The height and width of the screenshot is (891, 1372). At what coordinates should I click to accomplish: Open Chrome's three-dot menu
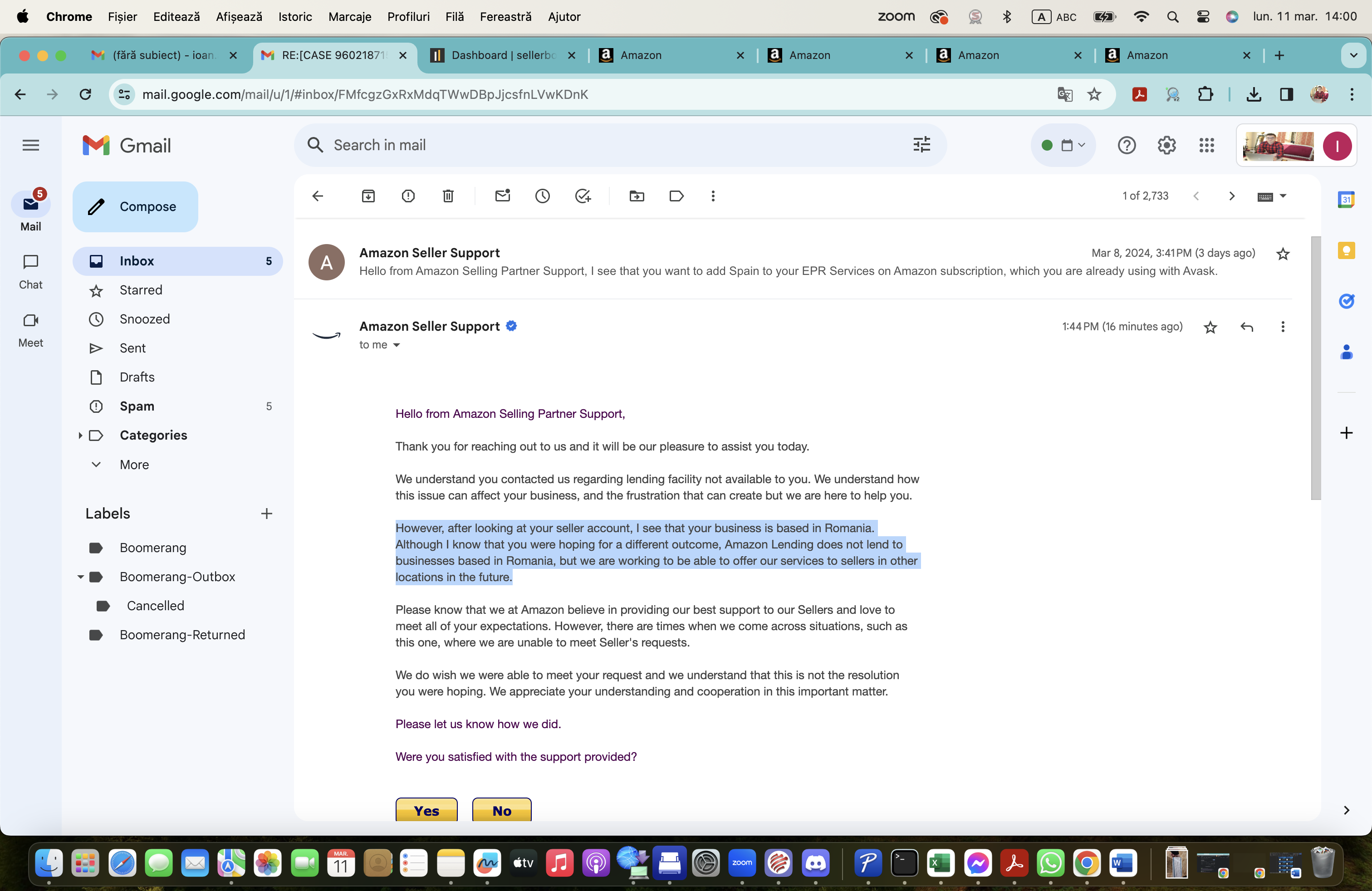1352,94
